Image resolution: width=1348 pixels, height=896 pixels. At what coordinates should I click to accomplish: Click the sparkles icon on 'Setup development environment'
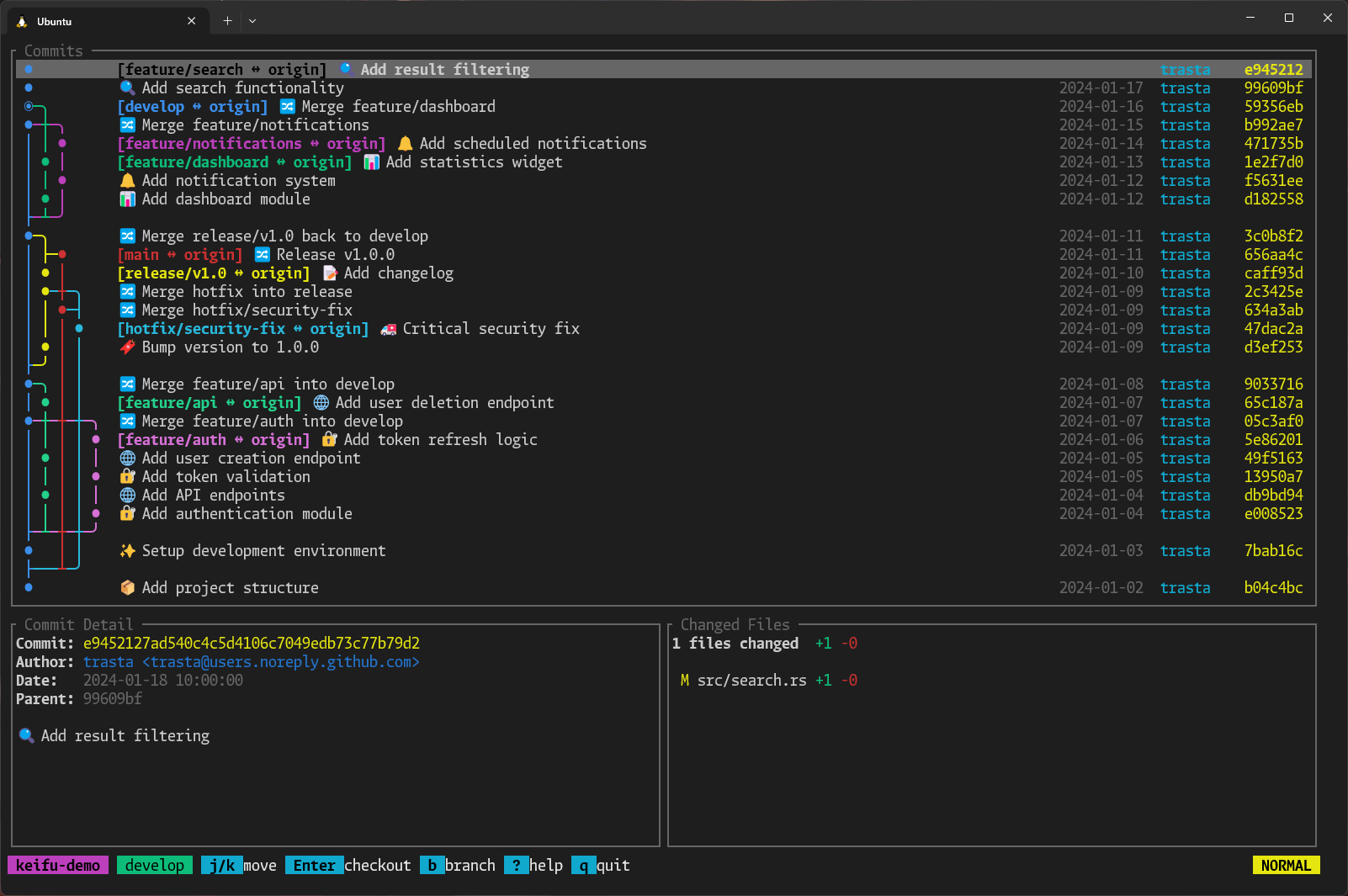[x=127, y=550]
